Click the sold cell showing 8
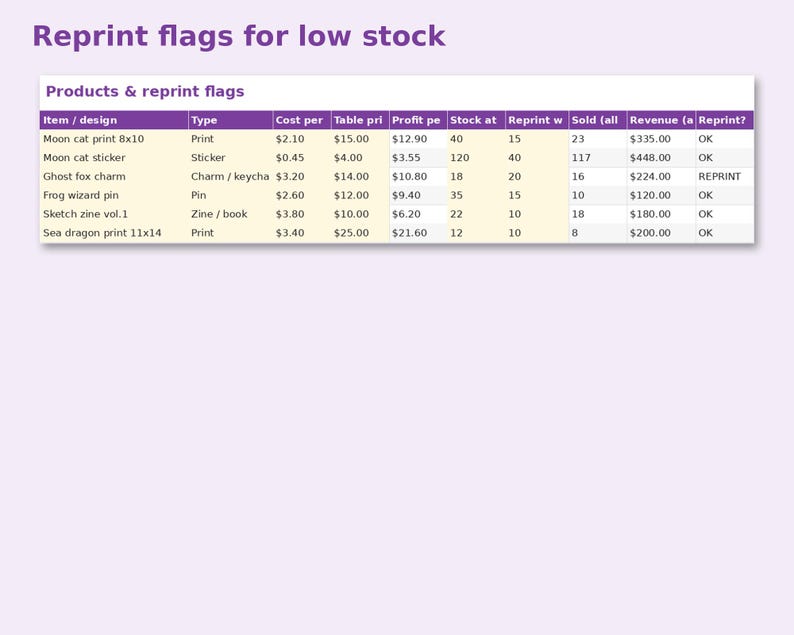This screenshot has height=635, width=794. 598,233
